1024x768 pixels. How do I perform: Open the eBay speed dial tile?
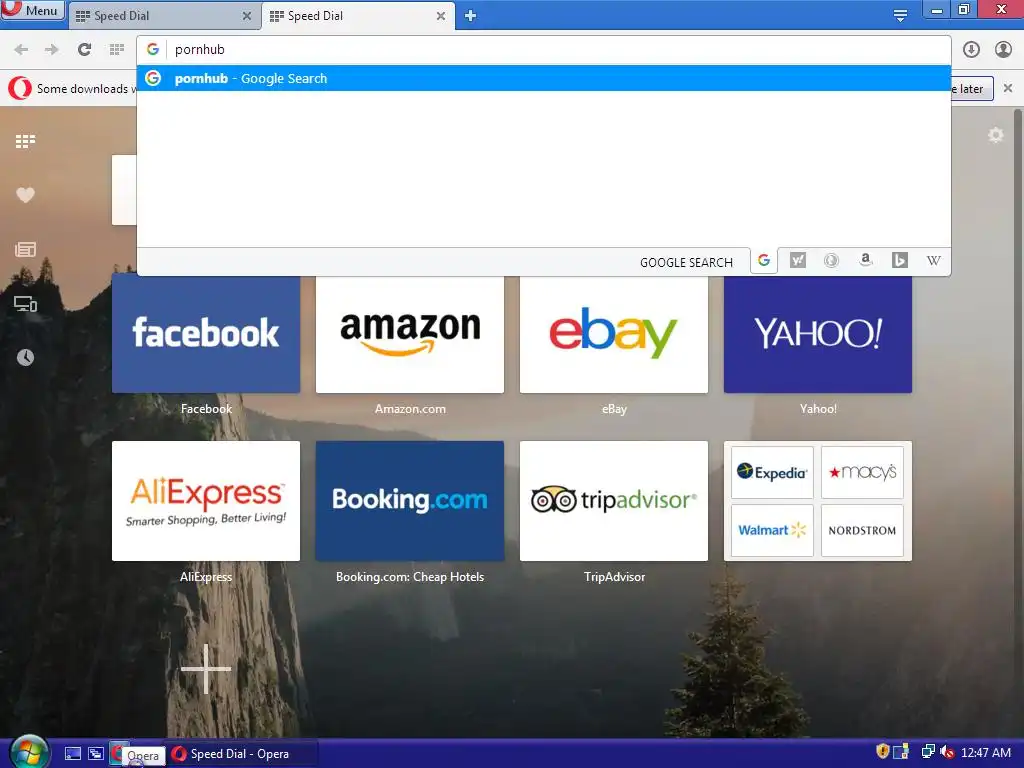pyautogui.click(x=614, y=334)
